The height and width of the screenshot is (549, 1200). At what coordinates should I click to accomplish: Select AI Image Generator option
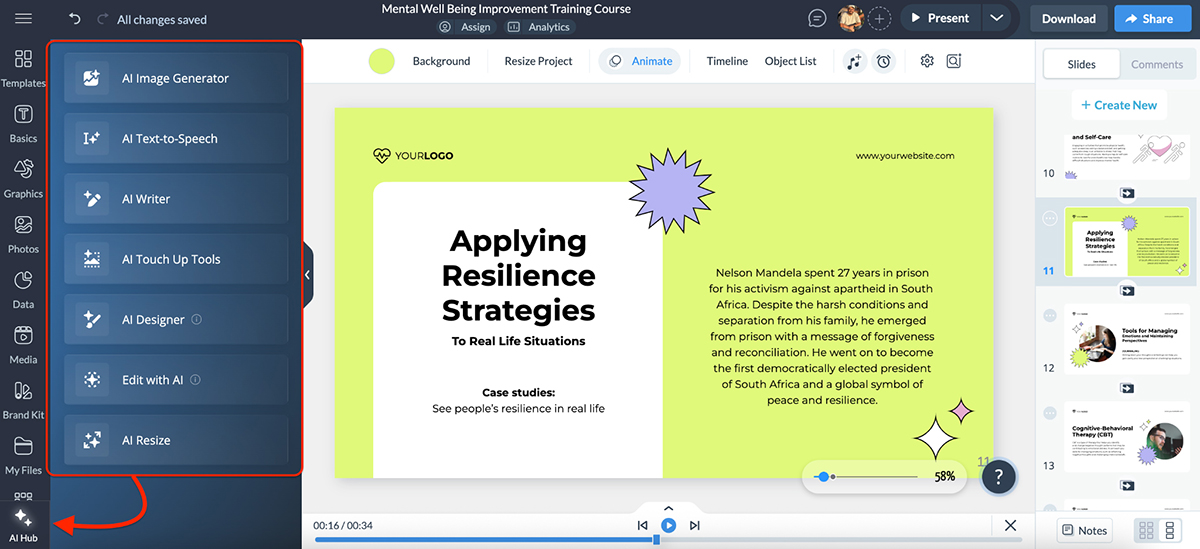click(176, 78)
